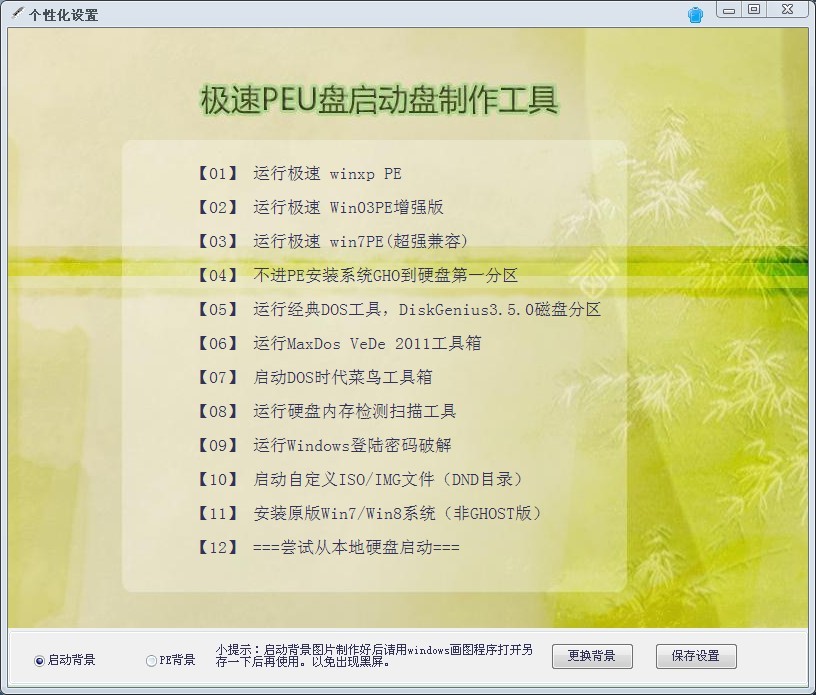Click the blue shirt skin icon
816x695 pixels.
[x=695, y=15]
